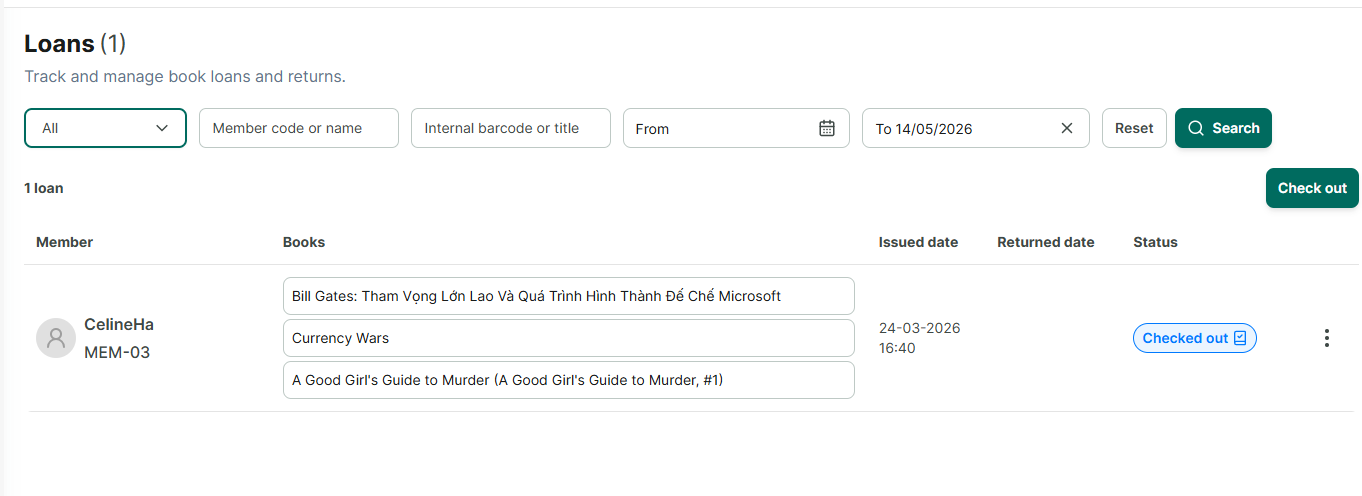Image resolution: width=1362 pixels, height=496 pixels.
Task: Click the Checked out status badge
Action: 1194,338
